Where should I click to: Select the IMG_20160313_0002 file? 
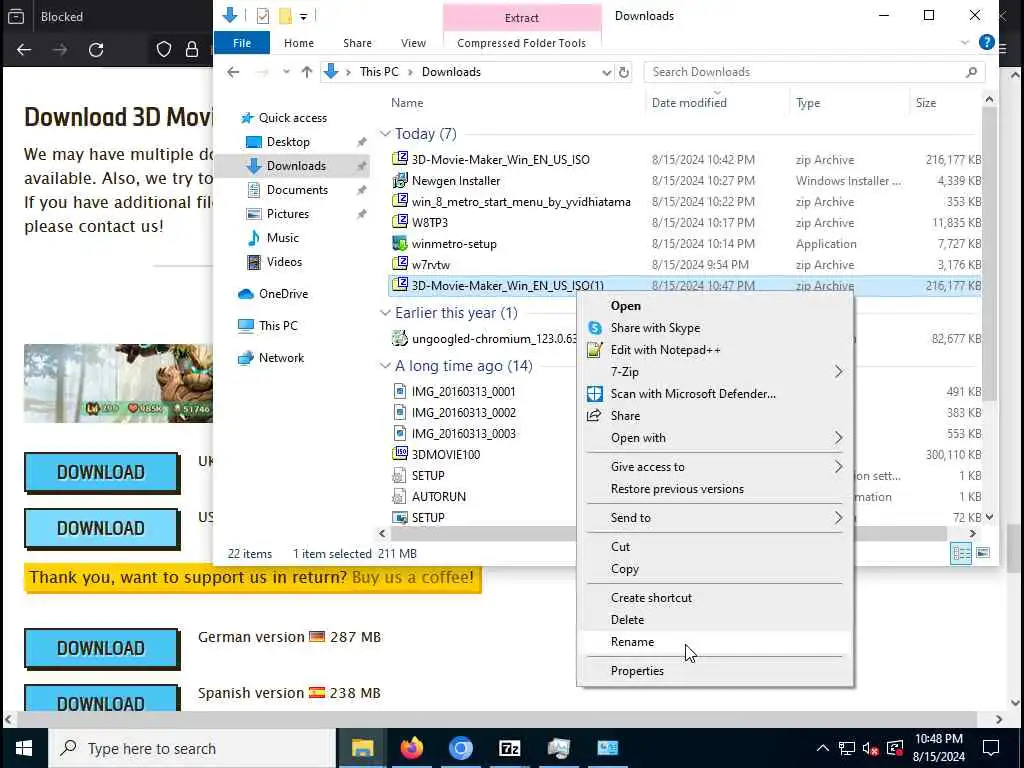[463, 413]
